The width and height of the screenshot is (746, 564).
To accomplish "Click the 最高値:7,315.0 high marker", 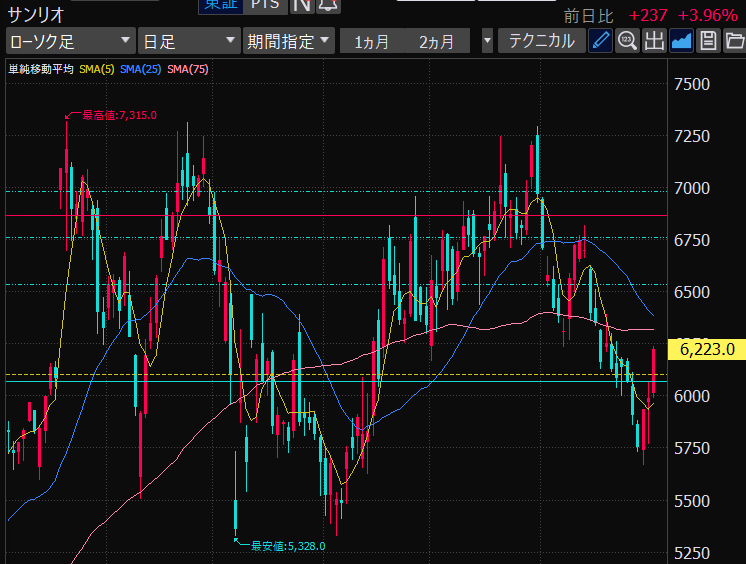I will tap(119, 115).
